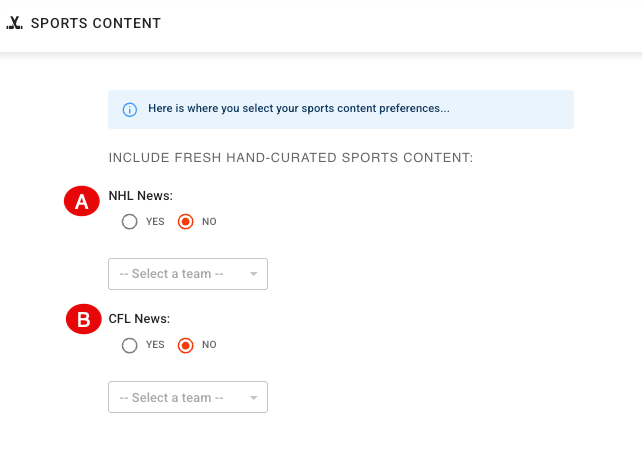Screen dimensions: 642x474
Task: Select NO for NHL News
Action: [x=185, y=221]
